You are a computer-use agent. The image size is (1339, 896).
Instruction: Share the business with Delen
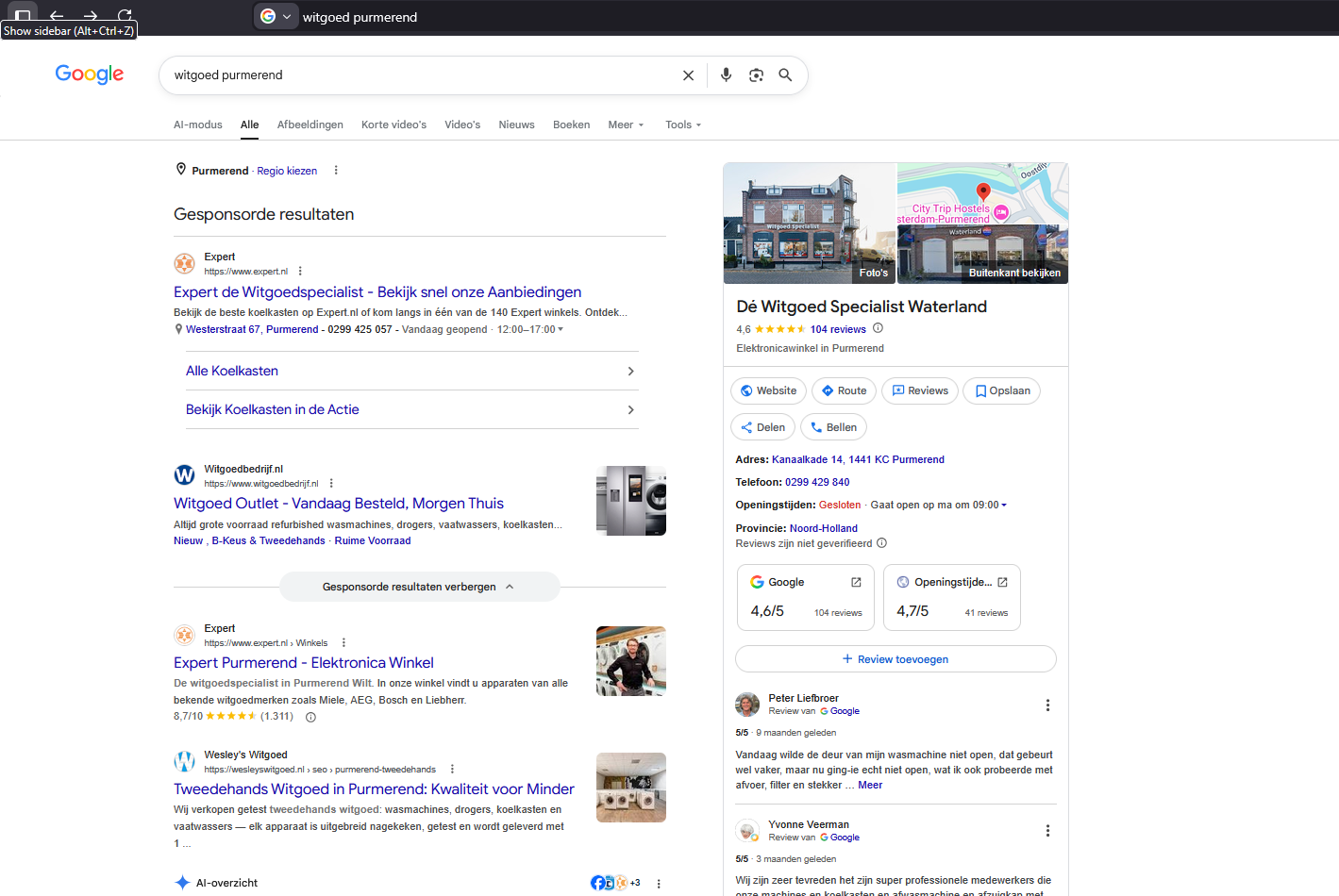[x=763, y=427]
